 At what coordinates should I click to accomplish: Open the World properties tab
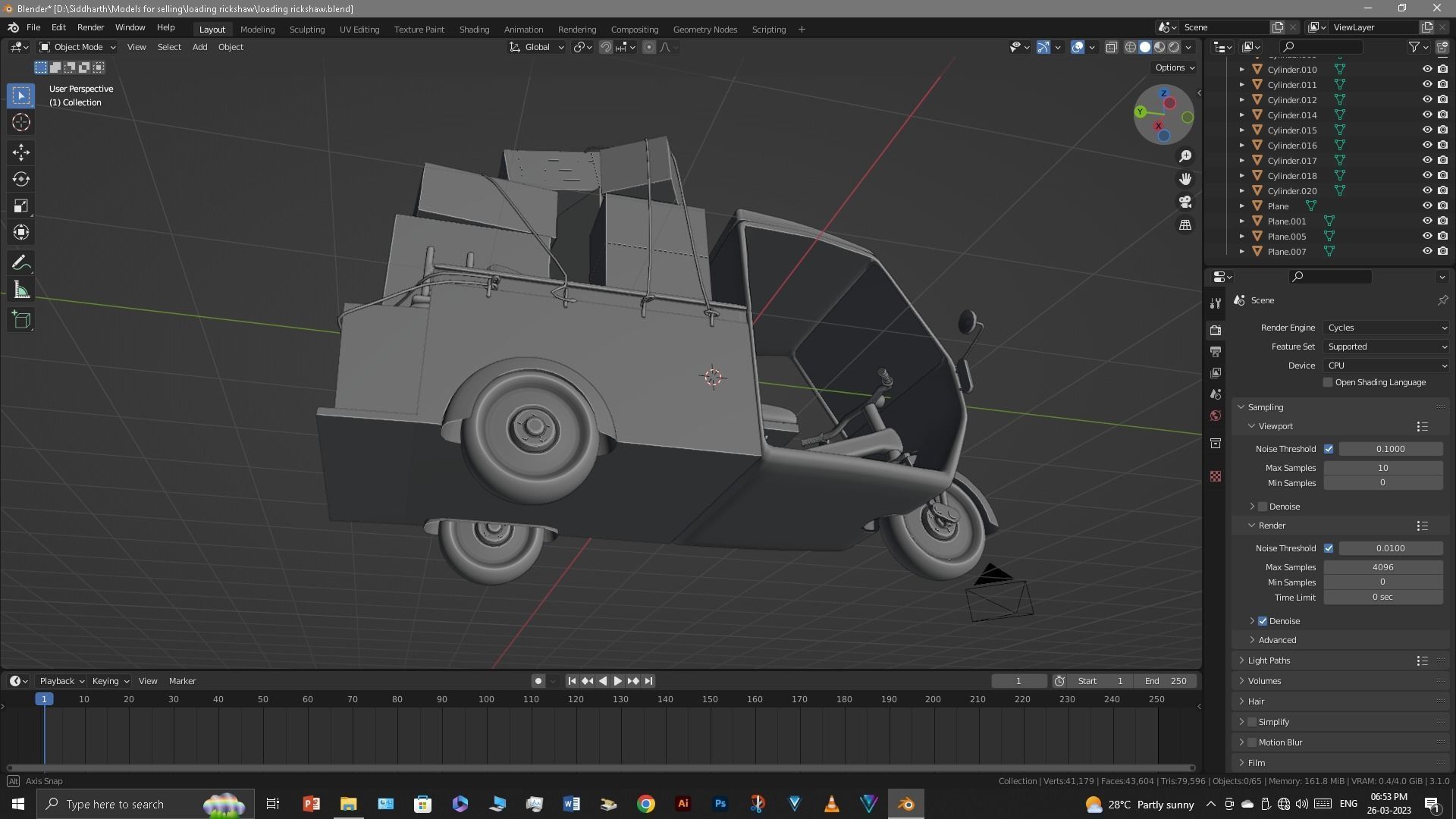click(x=1216, y=416)
